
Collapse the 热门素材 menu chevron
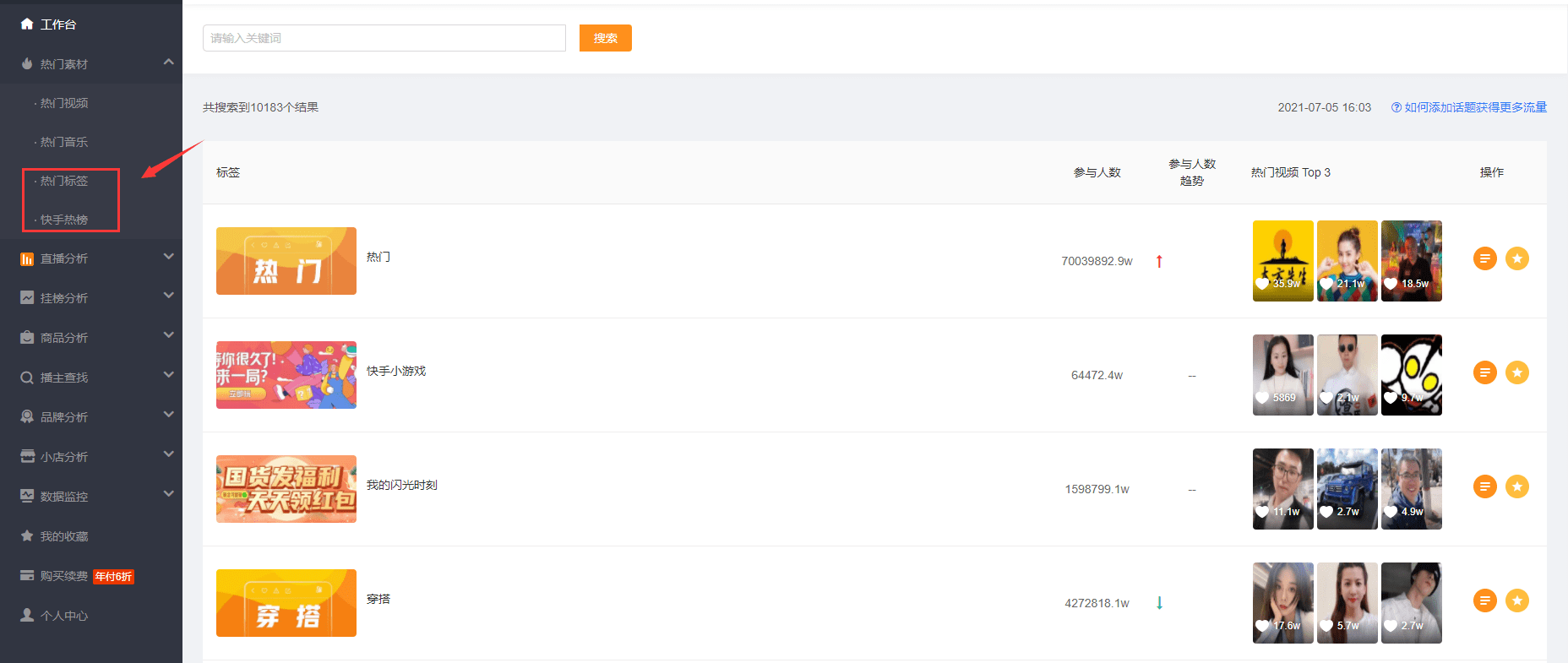(169, 62)
